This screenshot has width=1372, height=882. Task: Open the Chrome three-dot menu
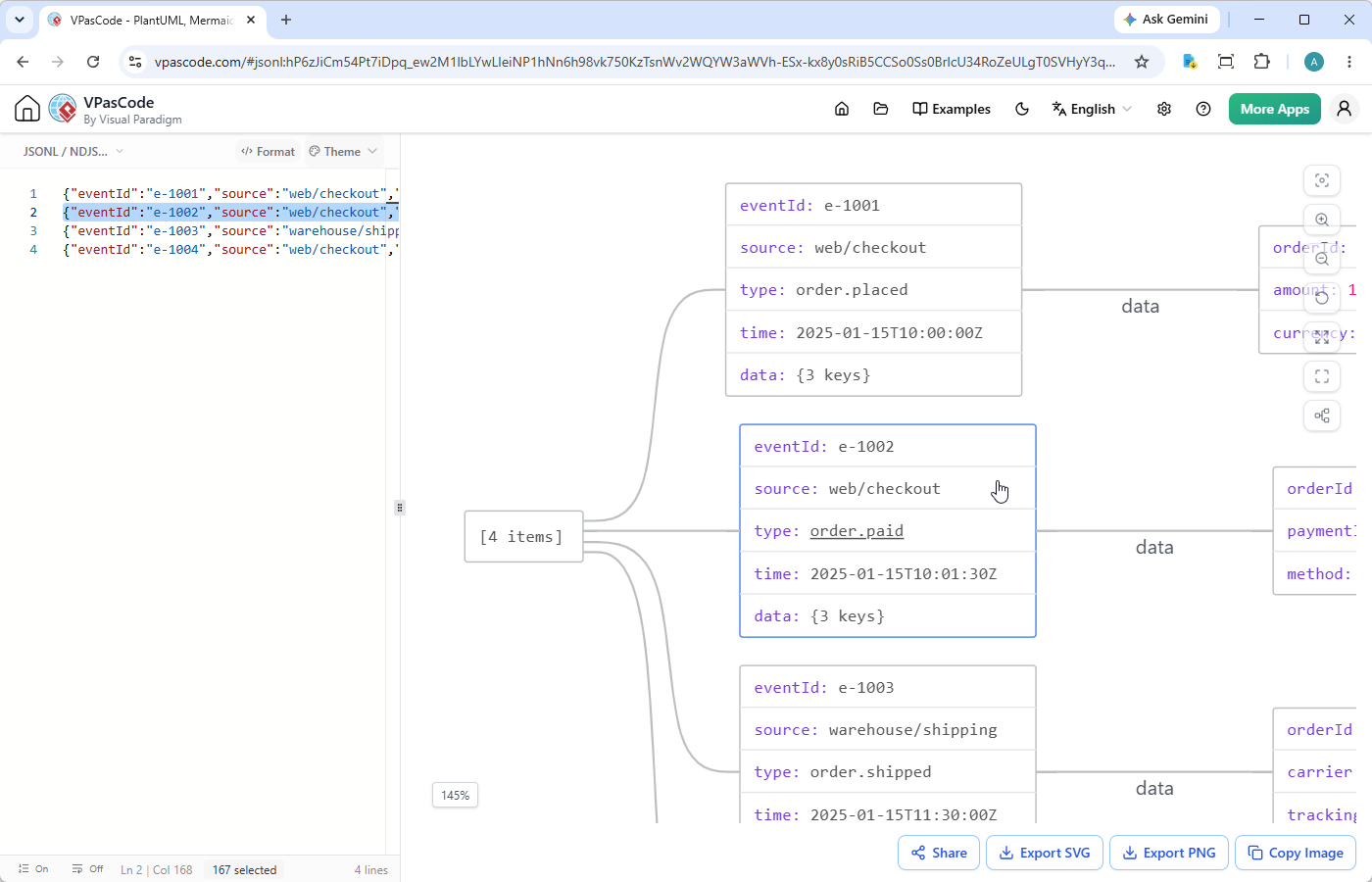(1349, 62)
